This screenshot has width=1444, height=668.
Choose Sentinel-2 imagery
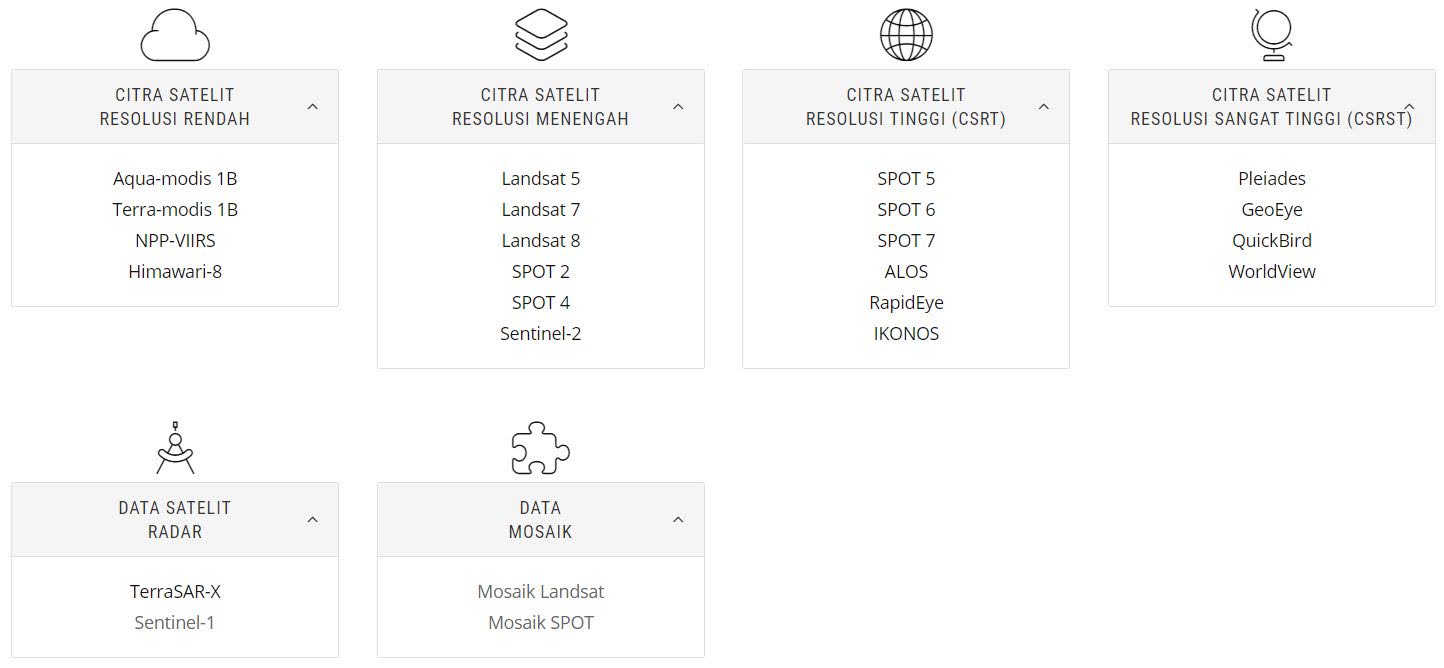pyautogui.click(x=541, y=334)
